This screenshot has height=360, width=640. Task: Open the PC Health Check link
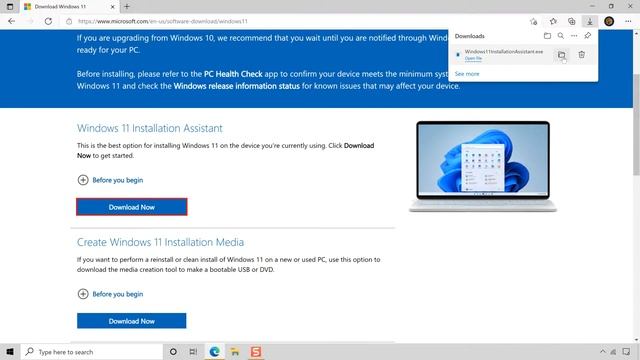[233, 74]
